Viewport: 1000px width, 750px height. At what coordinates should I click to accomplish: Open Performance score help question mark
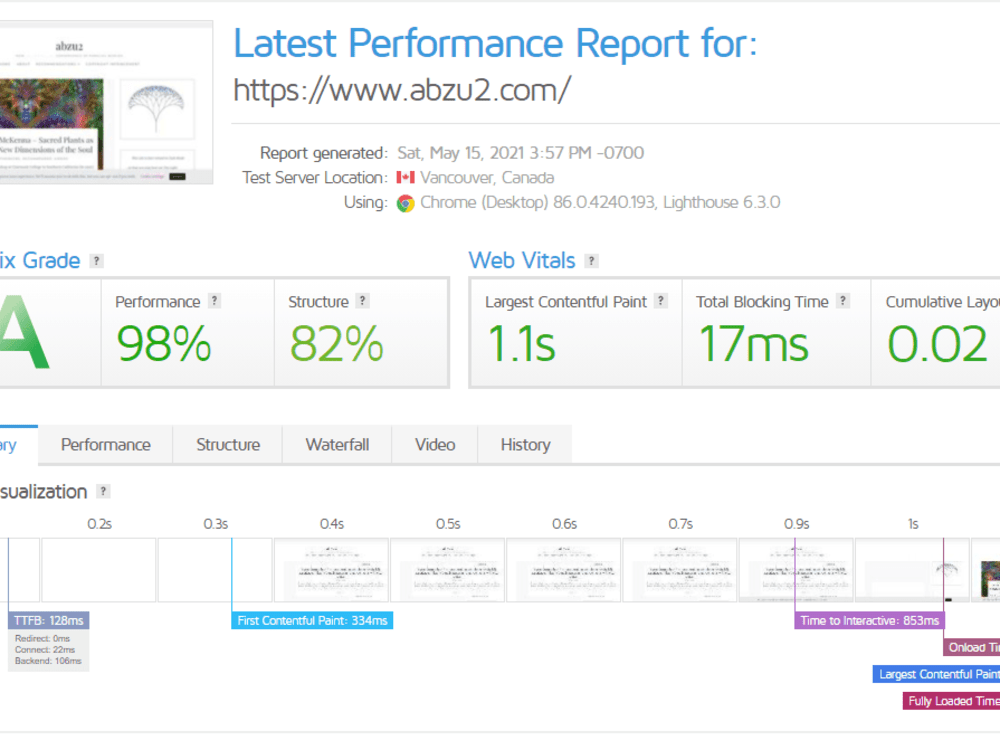(x=215, y=301)
